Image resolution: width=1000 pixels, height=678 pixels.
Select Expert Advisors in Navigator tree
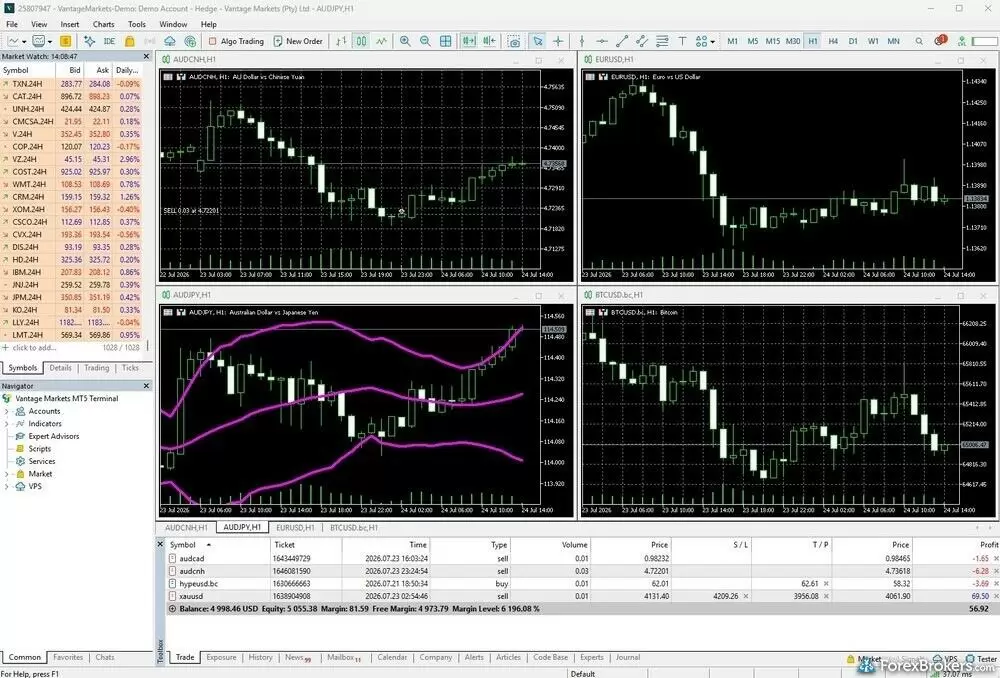pyautogui.click(x=54, y=436)
